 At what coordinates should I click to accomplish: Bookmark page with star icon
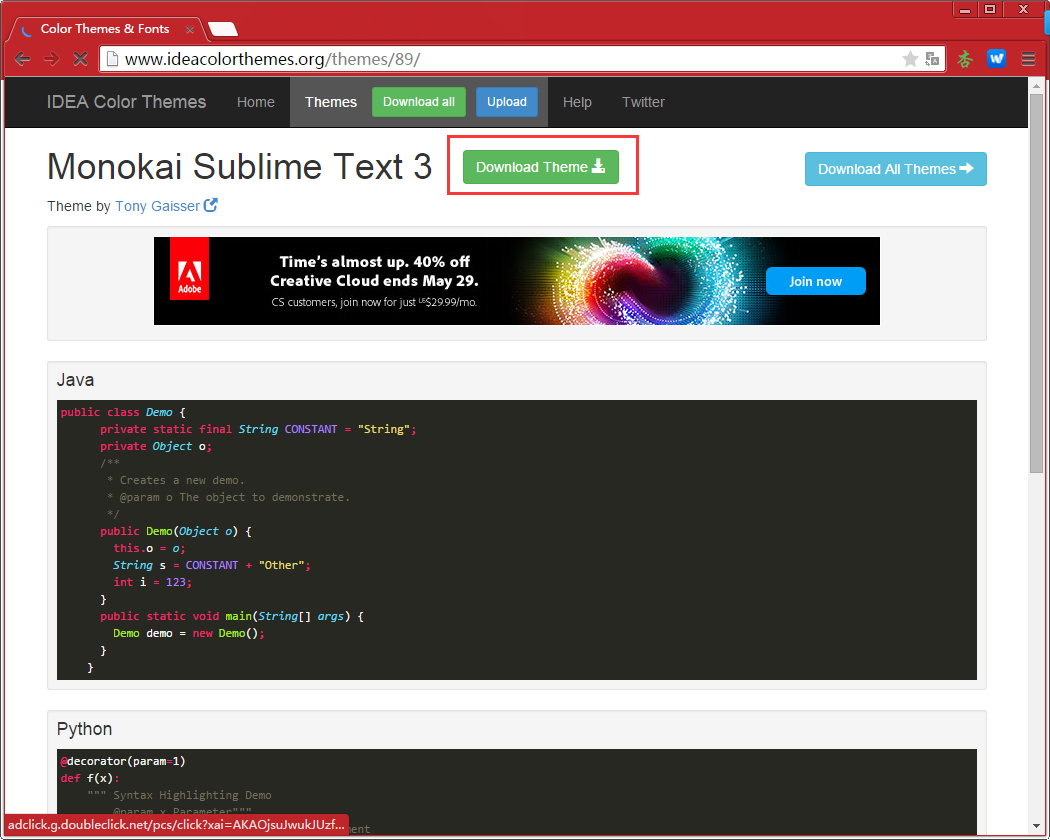coord(909,59)
